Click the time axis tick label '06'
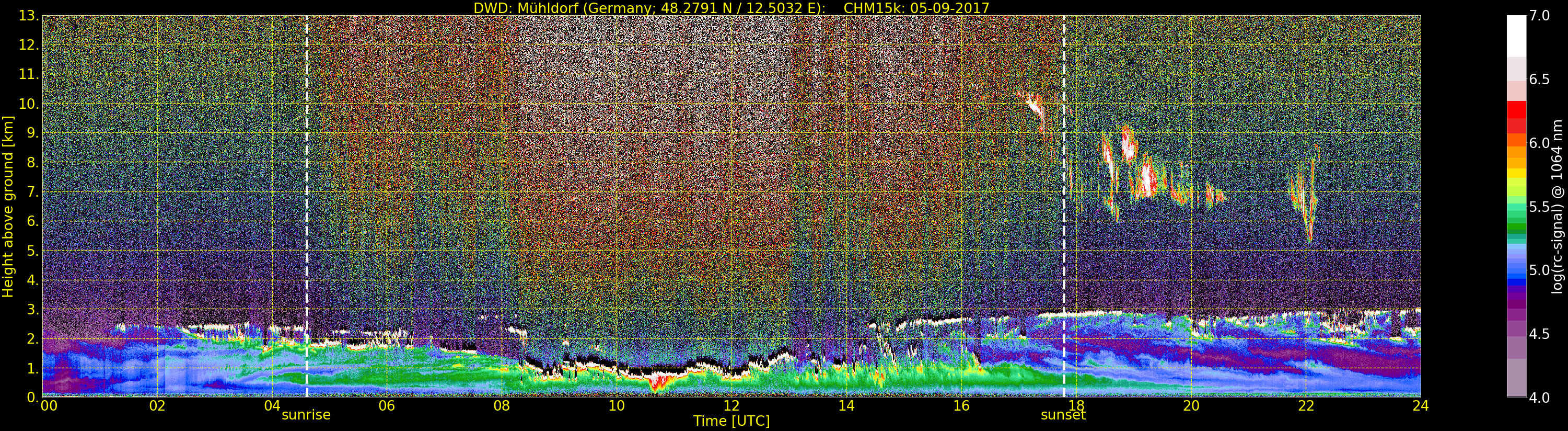The width and height of the screenshot is (1568, 431). pos(387,405)
